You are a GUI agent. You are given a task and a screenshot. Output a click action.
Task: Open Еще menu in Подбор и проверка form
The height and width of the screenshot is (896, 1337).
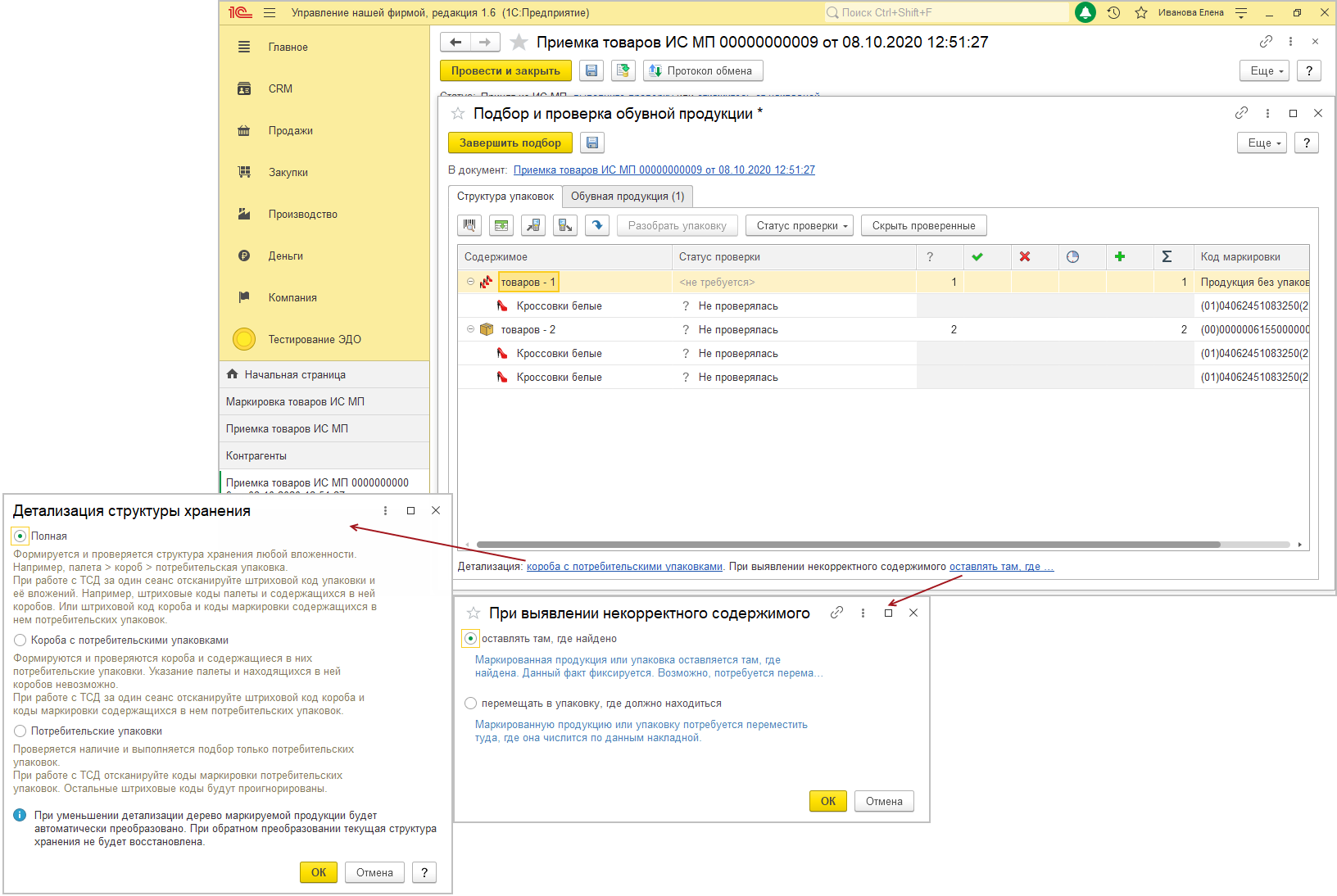1262,143
